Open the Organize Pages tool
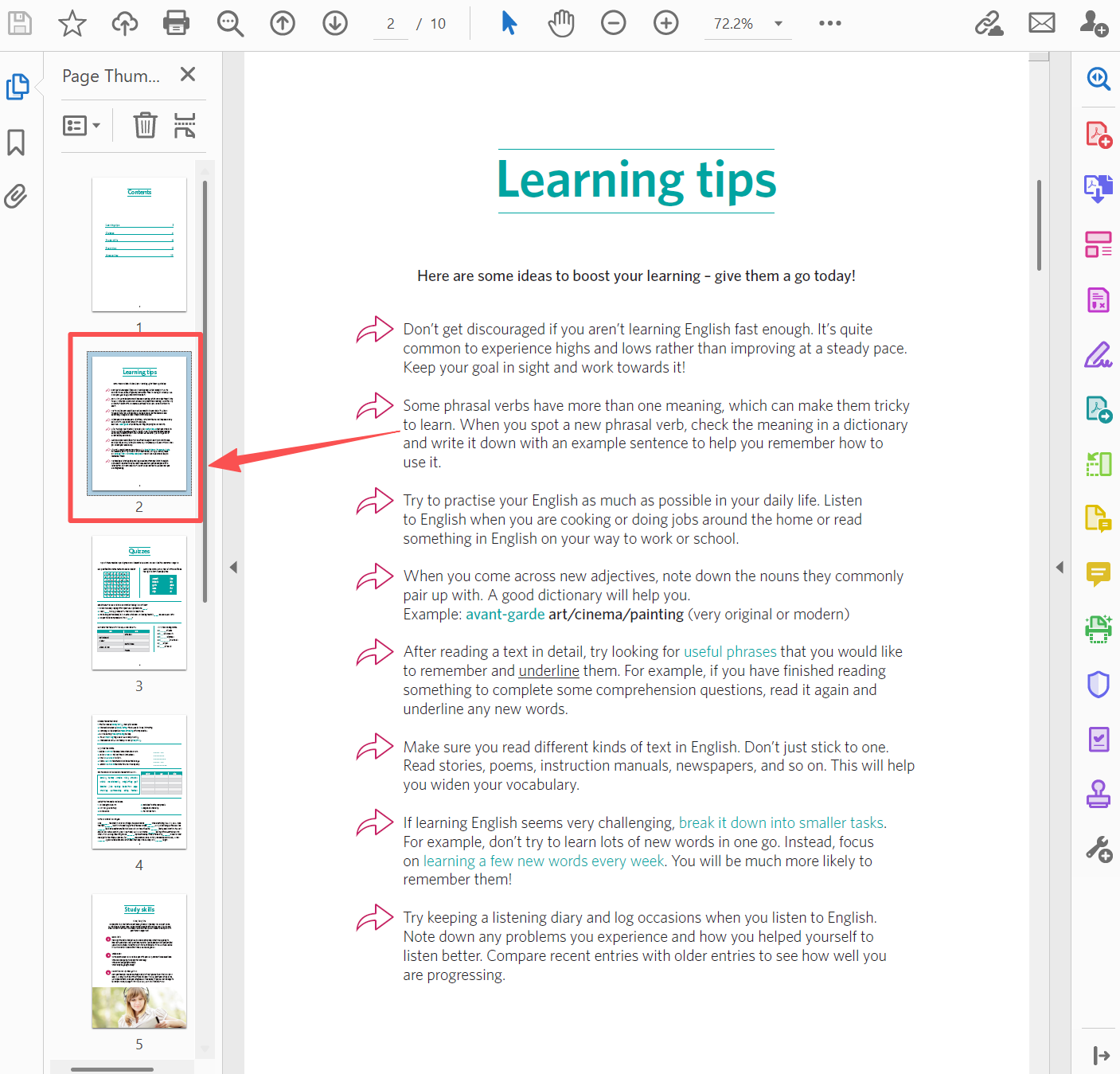Screen dimensions: 1120x1074 tap(1099, 244)
